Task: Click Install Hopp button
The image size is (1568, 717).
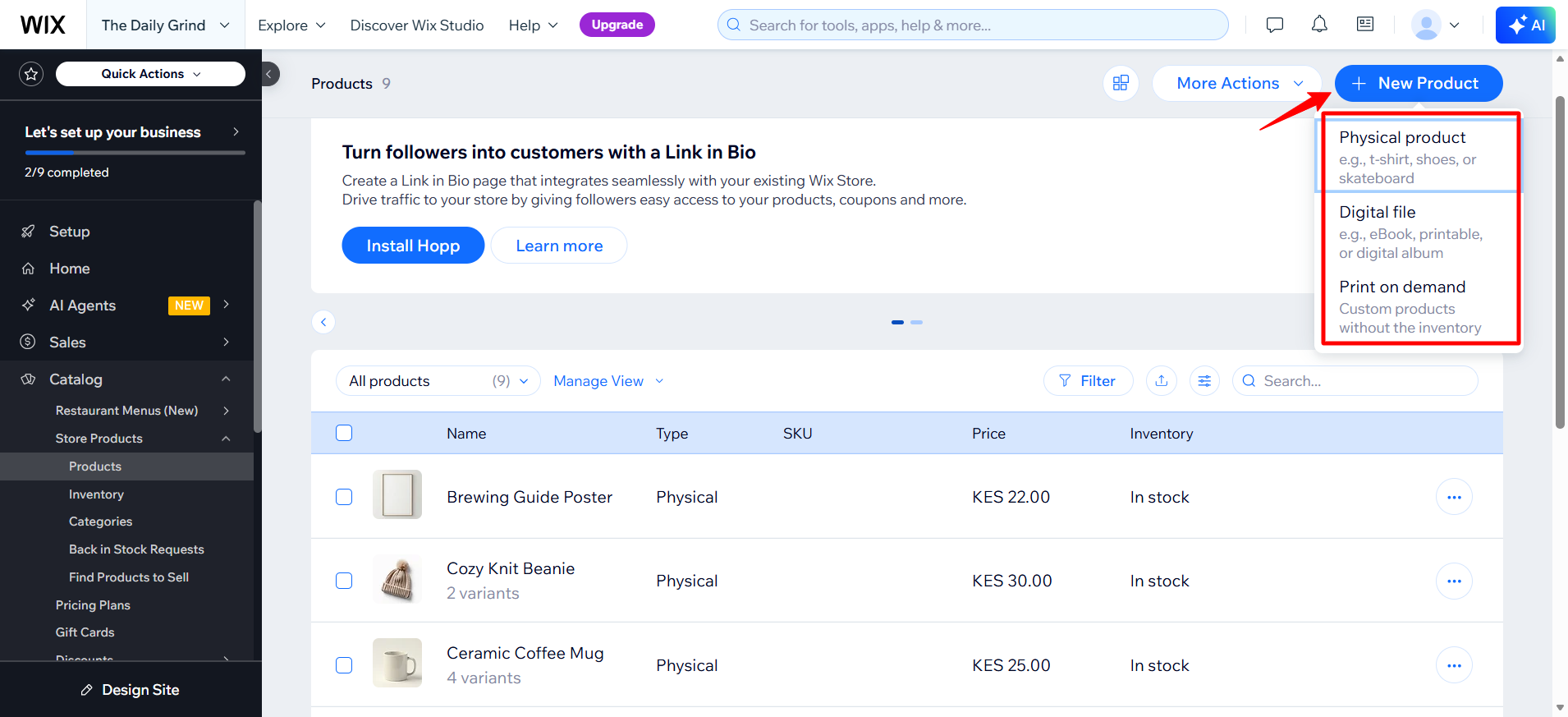Action: pos(413,246)
